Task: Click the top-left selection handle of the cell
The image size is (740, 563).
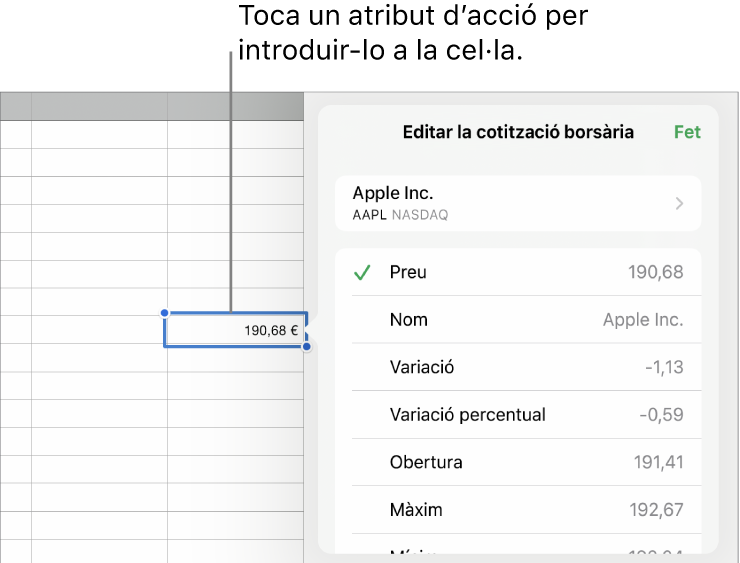Action: coord(164,312)
